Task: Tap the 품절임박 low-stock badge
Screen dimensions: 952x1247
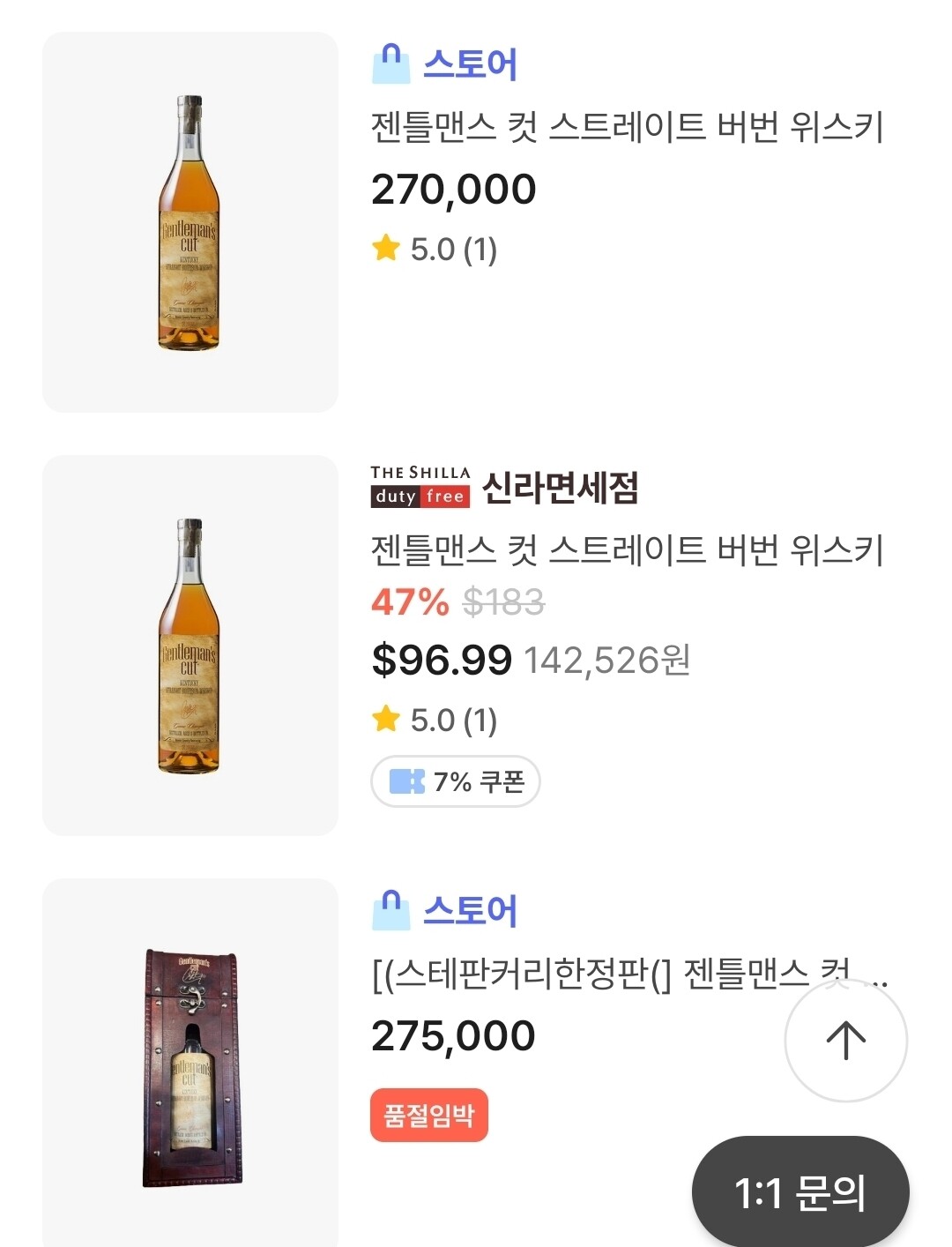Action: pyautogui.click(x=428, y=1116)
